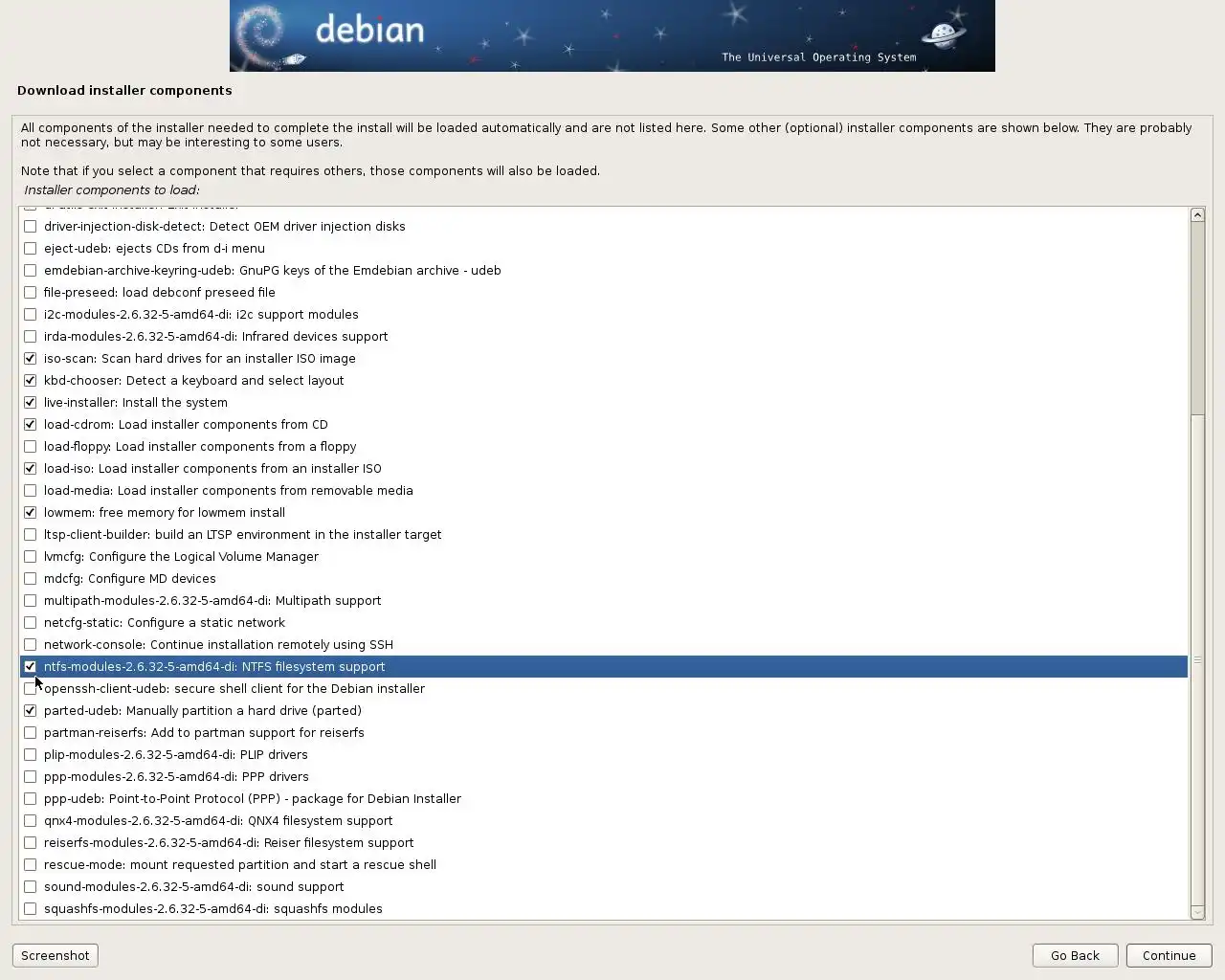Check multipath-modules Multipath support checkbox

tap(31, 601)
